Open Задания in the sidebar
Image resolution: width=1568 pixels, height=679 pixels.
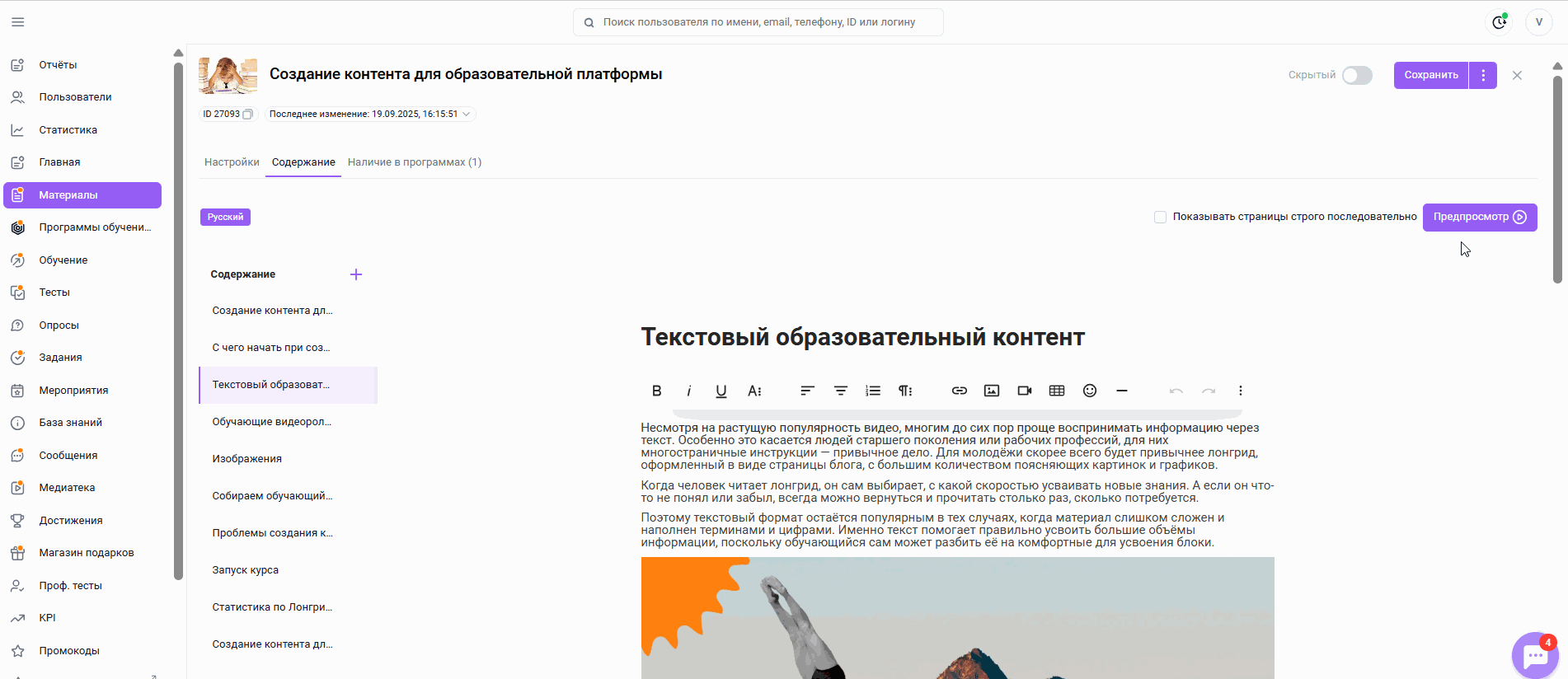(82, 358)
